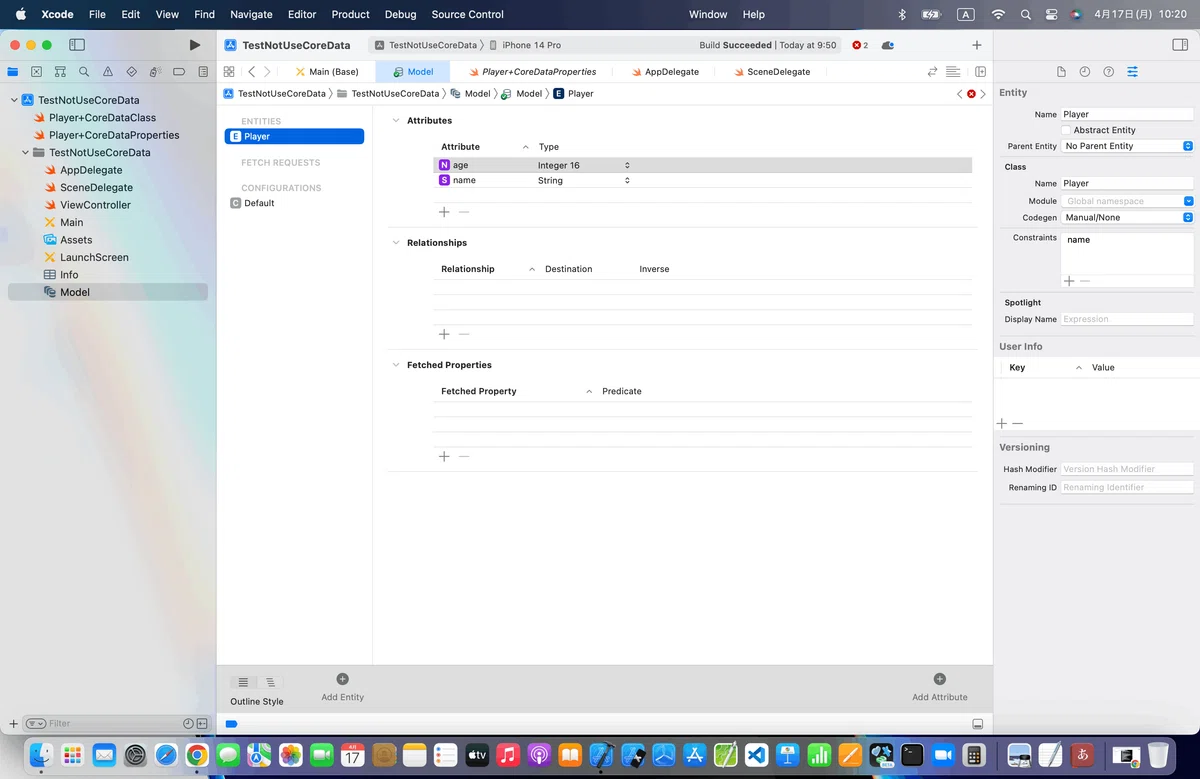Switch to the Player+CoreDataProperties tab
The width and height of the screenshot is (1200, 779).
pyautogui.click(x=532, y=72)
